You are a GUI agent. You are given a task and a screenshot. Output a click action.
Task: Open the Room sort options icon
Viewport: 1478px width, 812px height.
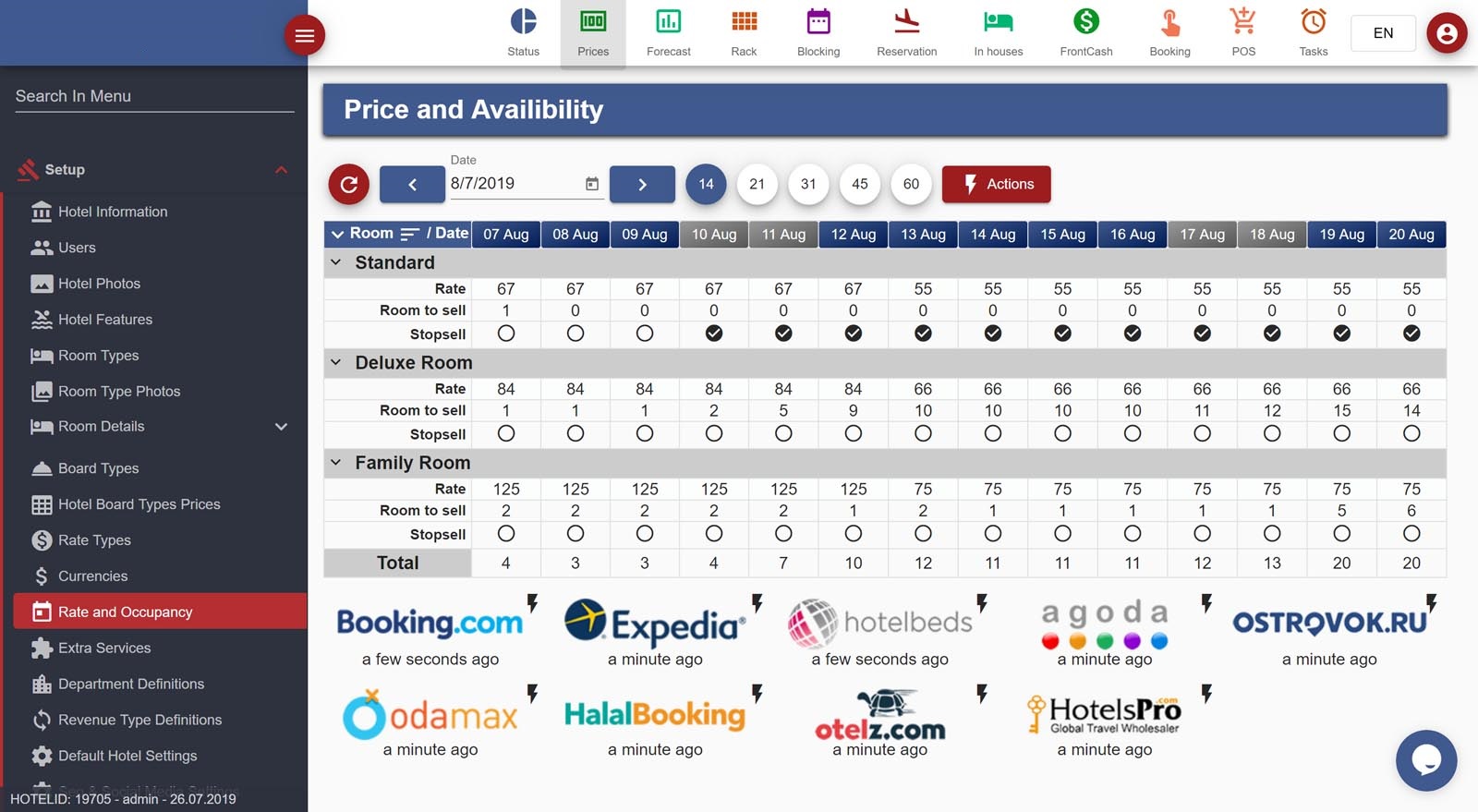coord(409,234)
